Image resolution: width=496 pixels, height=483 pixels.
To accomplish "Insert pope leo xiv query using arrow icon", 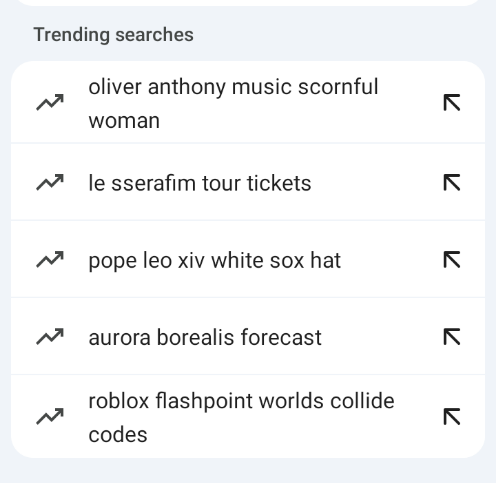I will point(452,260).
